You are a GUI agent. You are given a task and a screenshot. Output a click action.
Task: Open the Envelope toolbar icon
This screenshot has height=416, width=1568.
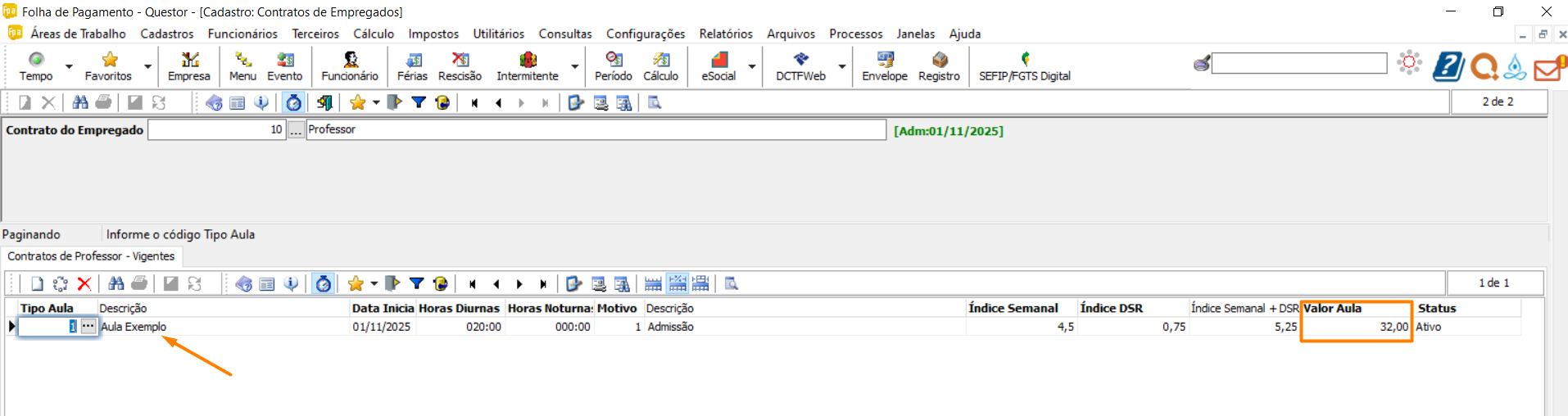point(884,66)
